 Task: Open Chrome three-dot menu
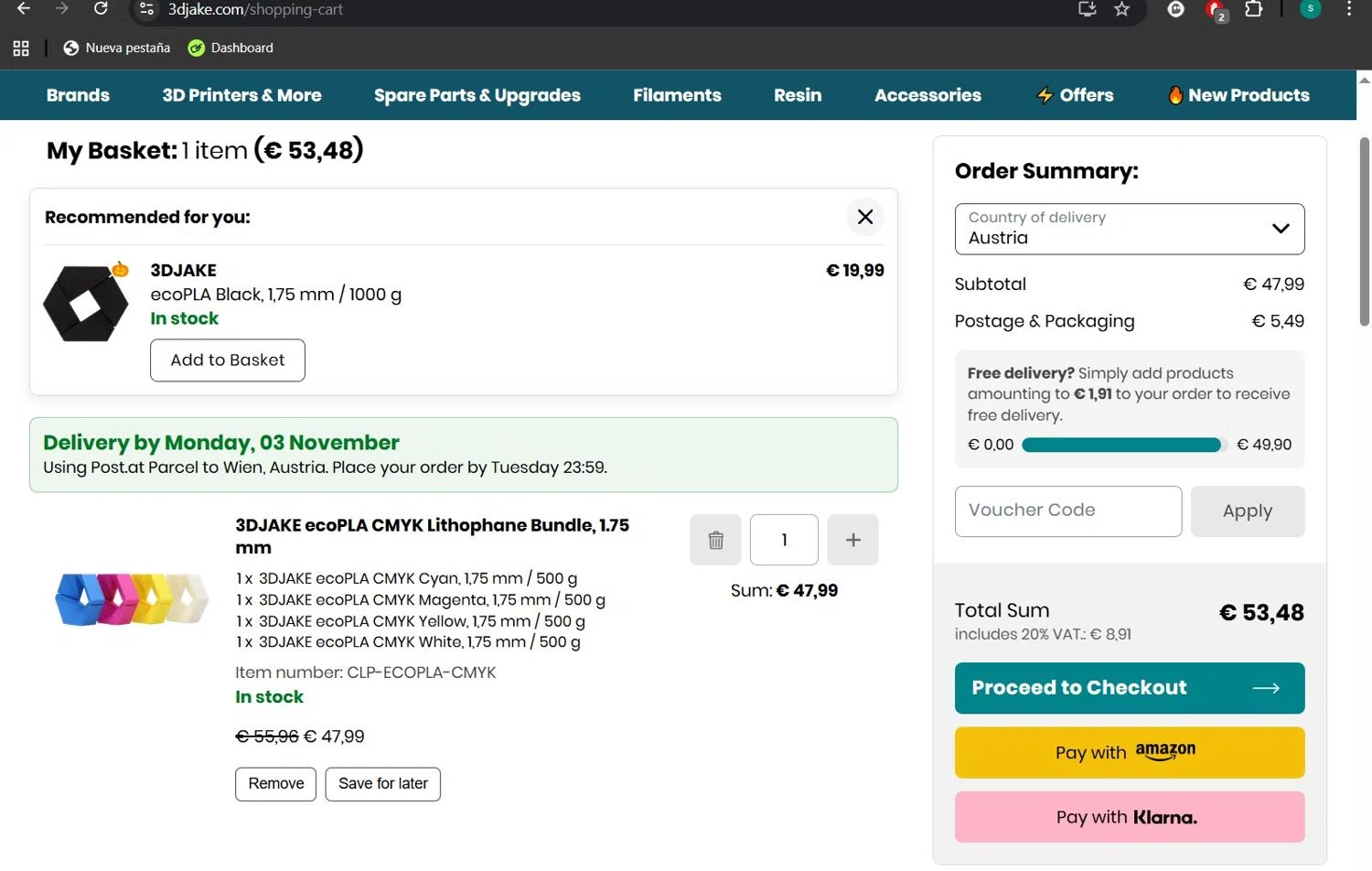[x=1349, y=9]
